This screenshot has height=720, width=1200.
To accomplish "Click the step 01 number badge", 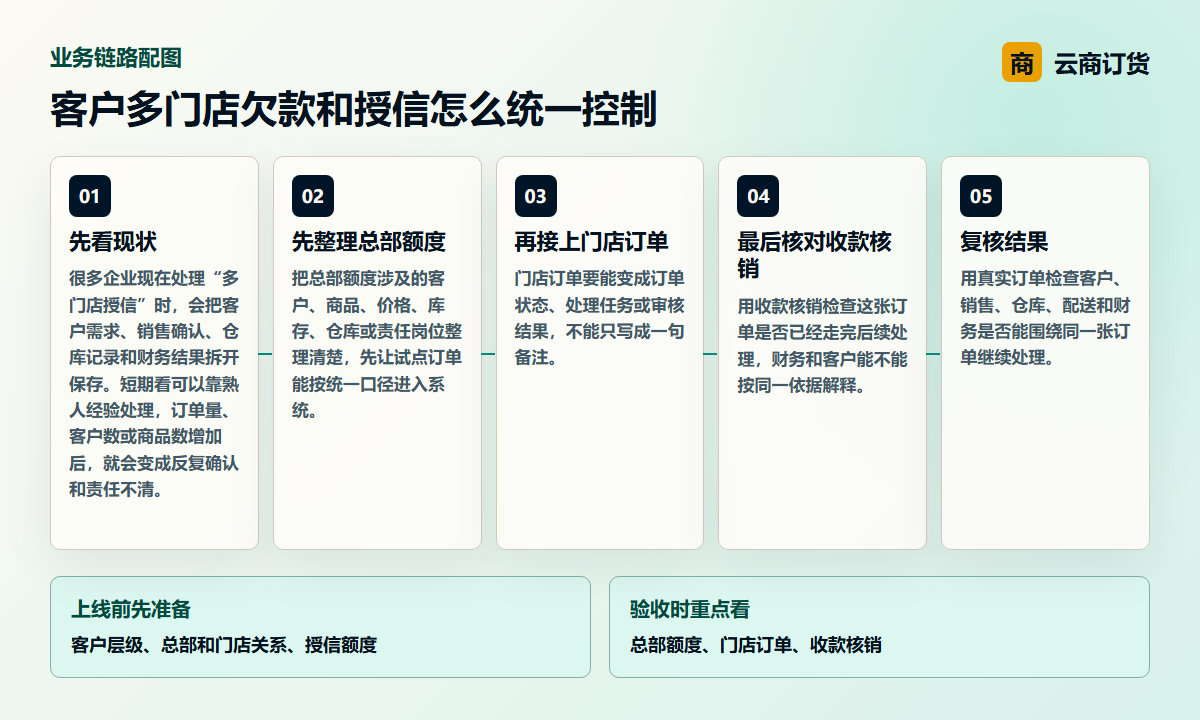I will 90,196.
